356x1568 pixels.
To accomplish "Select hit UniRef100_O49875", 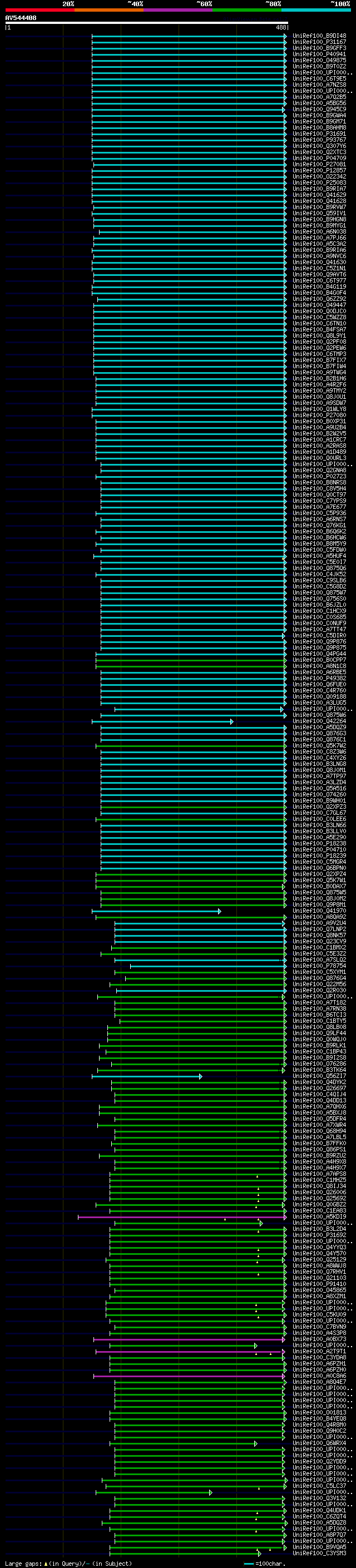I will point(319,60).
